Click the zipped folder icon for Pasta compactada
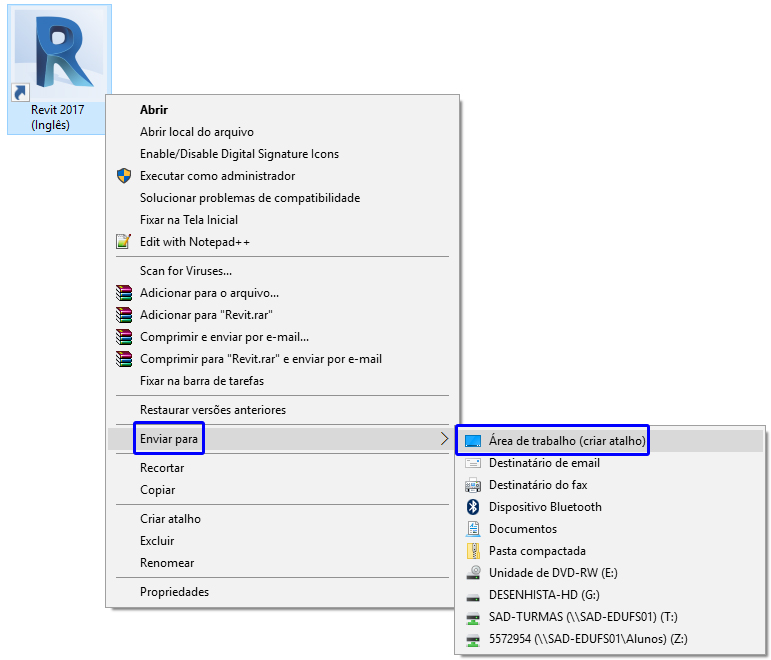The image size is (771, 660). (473, 551)
